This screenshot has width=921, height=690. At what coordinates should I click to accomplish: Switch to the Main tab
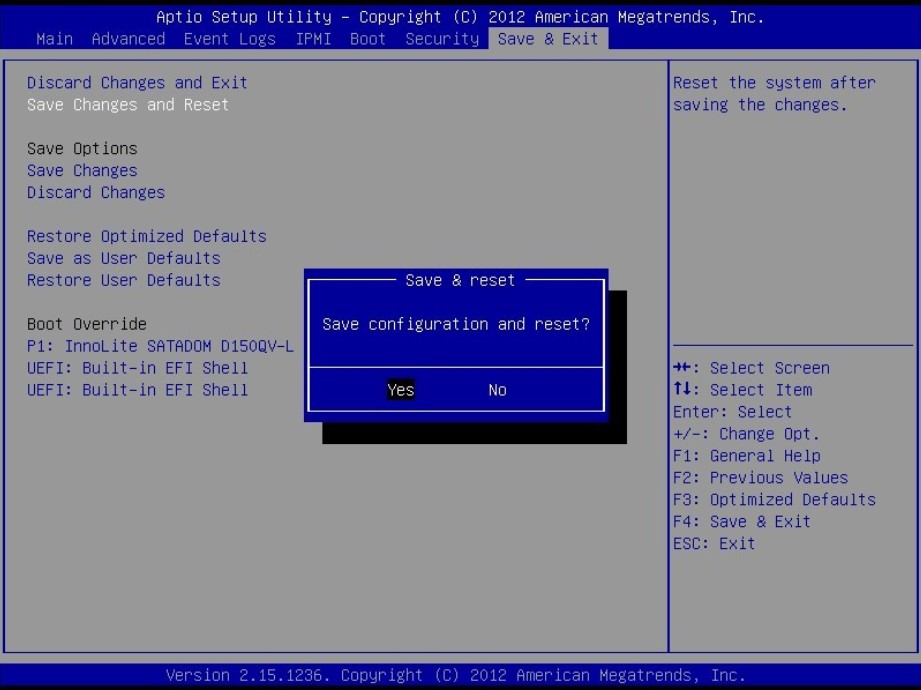pyautogui.click(x=54, y=39)
